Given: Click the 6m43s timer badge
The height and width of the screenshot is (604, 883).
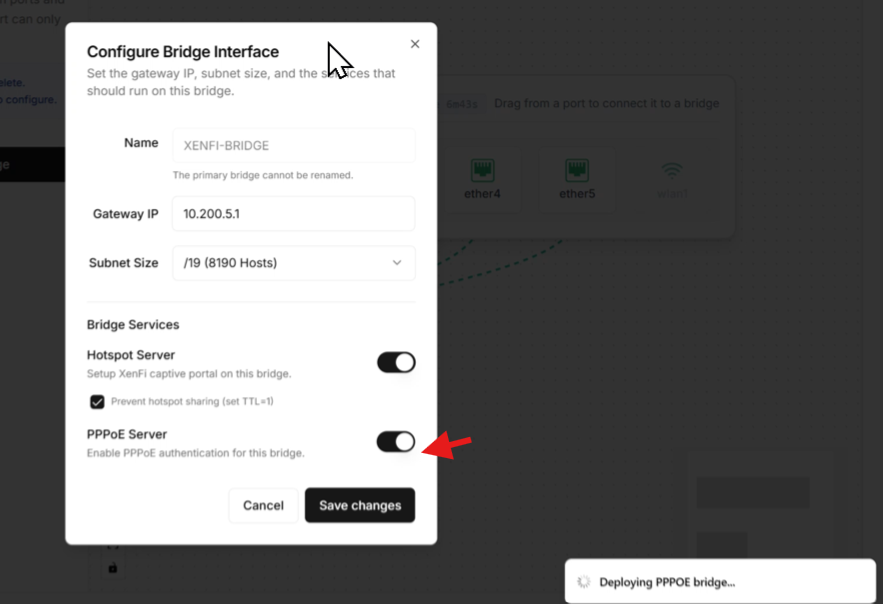Looking at the screenshot, I should click(462, 104).
